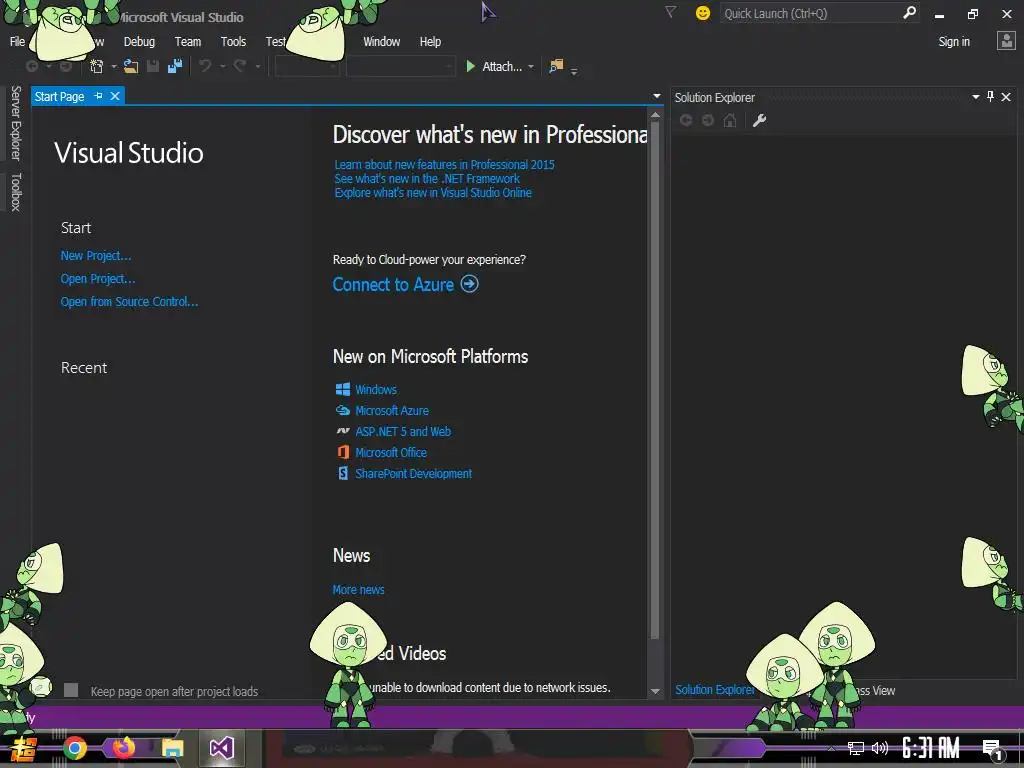Click the Visual Studio taskbar icon
Viewport: 1024px width, 768px height.
[221, 748]
